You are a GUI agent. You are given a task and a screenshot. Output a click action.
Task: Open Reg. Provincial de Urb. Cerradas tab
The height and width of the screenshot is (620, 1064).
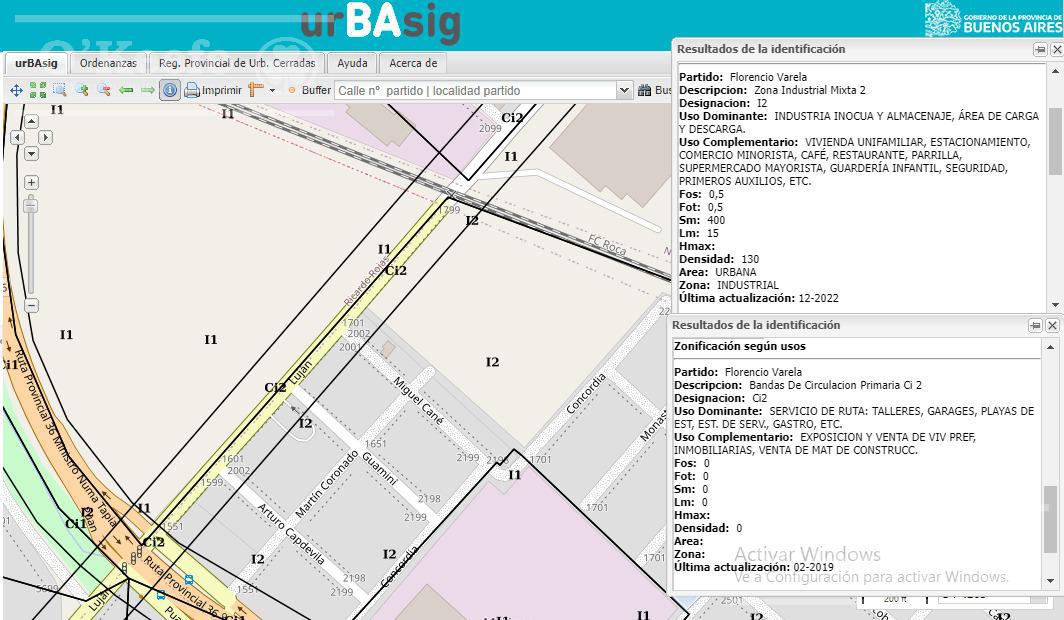tap(237, 63)
